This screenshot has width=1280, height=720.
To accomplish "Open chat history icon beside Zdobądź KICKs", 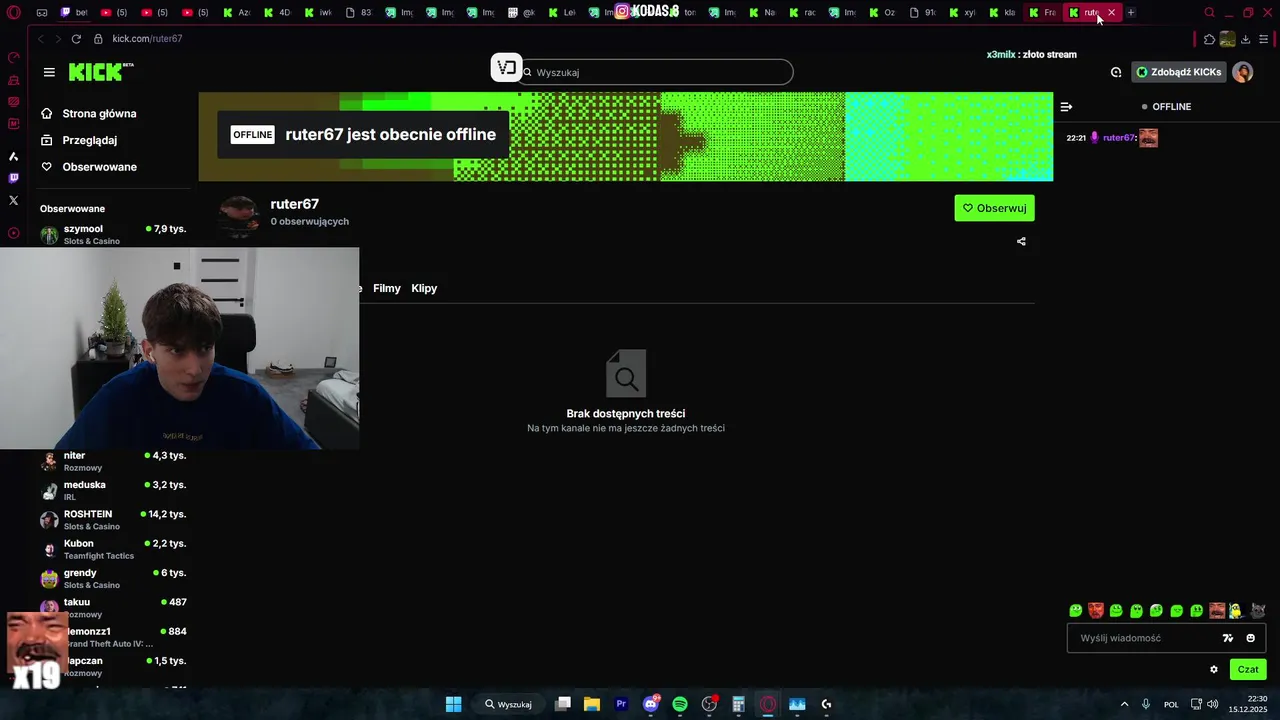I will (1116, 72).
